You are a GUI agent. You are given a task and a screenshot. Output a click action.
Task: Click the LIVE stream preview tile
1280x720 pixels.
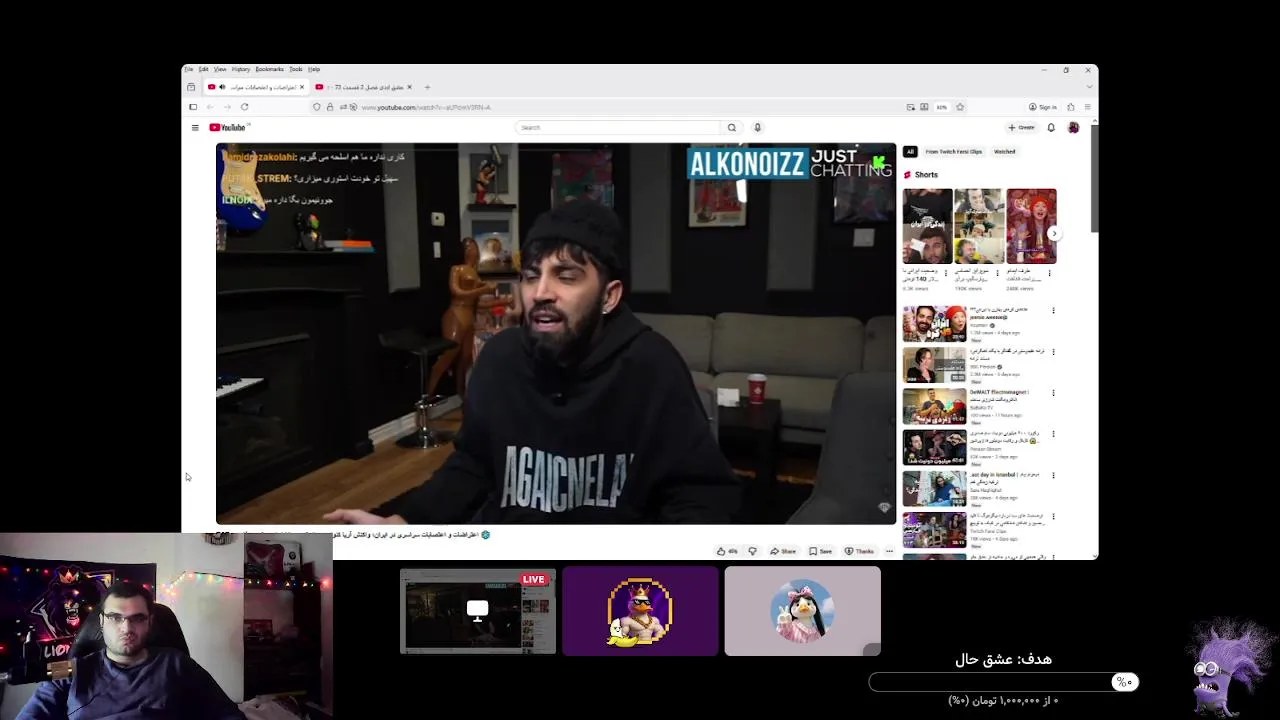[478, 612]
